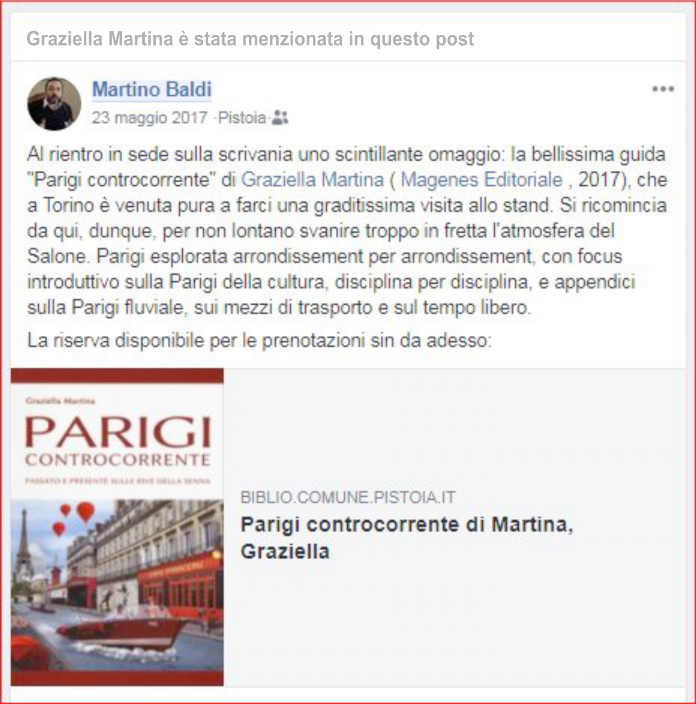
Task: Click the author name printed atop the cover
Action: tap(60, 400)
